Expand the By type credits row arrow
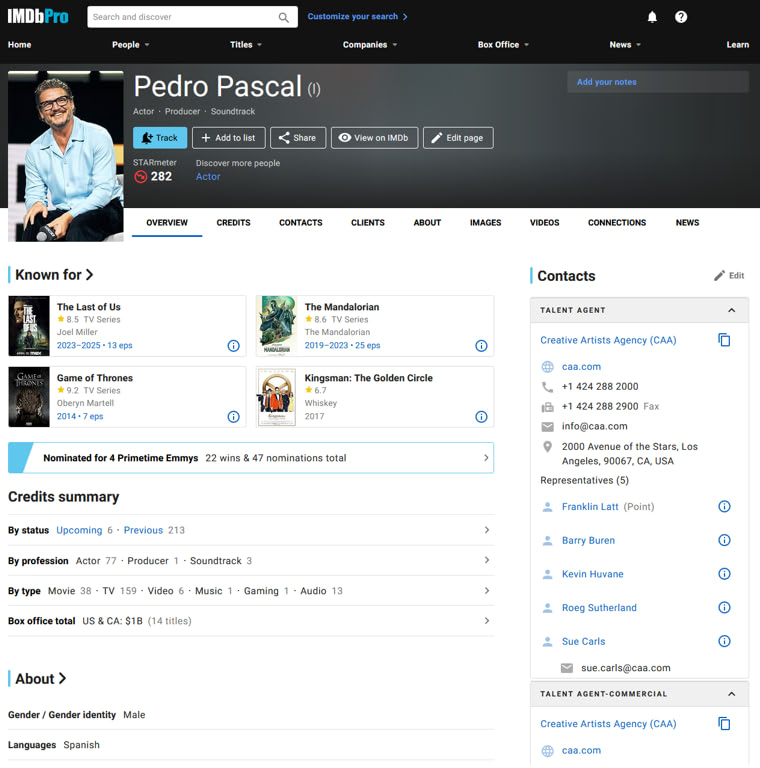This screenshot has width=760, height=768. click(487, 591)
